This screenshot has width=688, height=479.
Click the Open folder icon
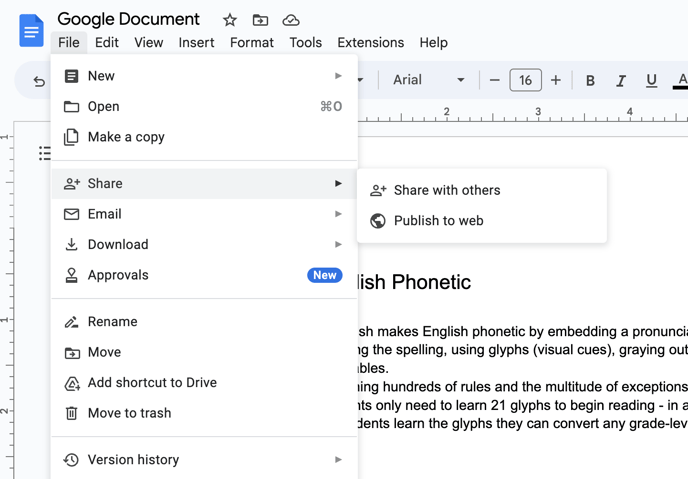tap(72, 107)
